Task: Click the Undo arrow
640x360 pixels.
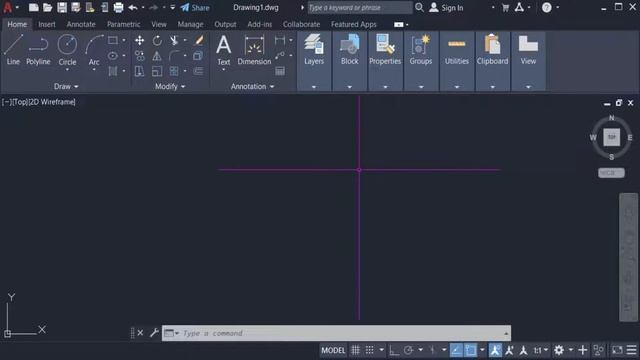Action: tap(132, 7)
